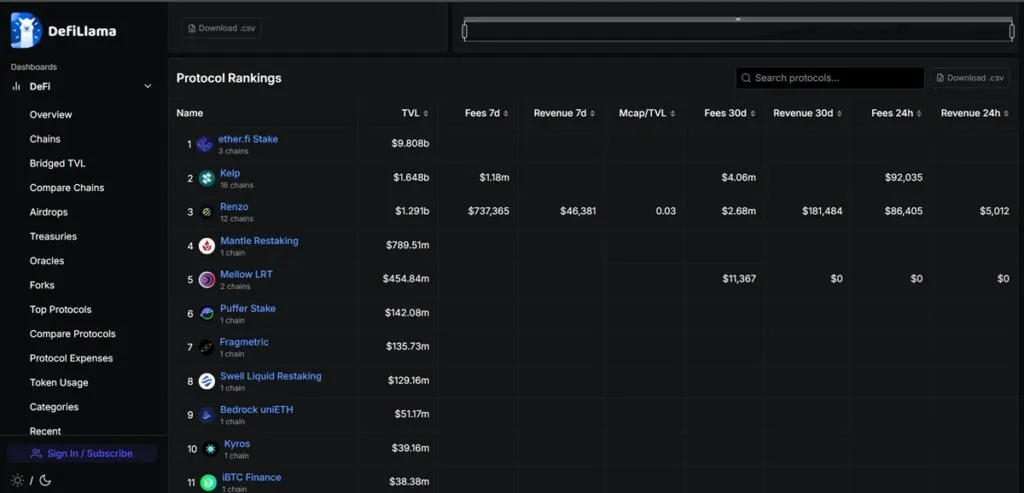Open Bridged TVL in sidebar
The width and height of the screenshot is (1024, 493).
click(x=57, y=163)
